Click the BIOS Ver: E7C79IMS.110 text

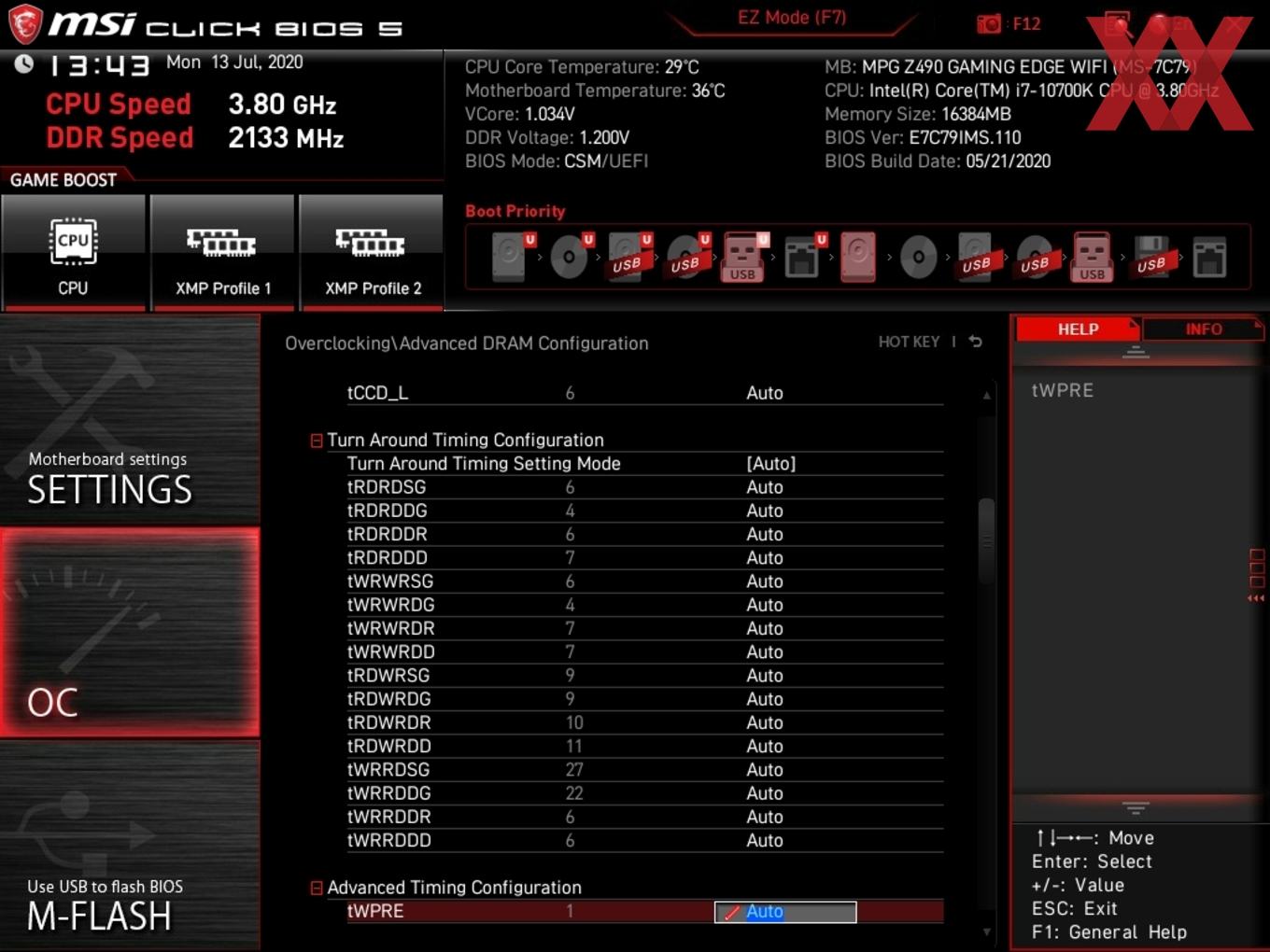pos(923,138)
